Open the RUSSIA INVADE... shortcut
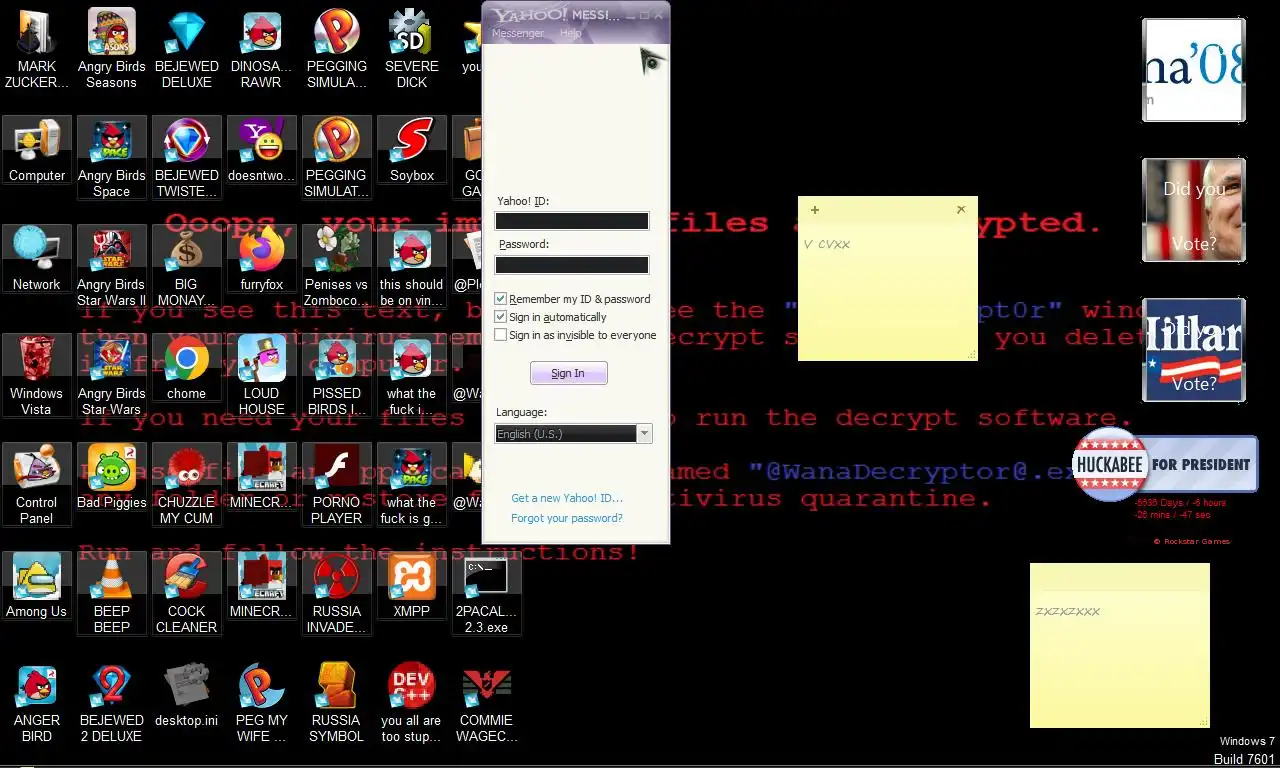 pos(336,593)
